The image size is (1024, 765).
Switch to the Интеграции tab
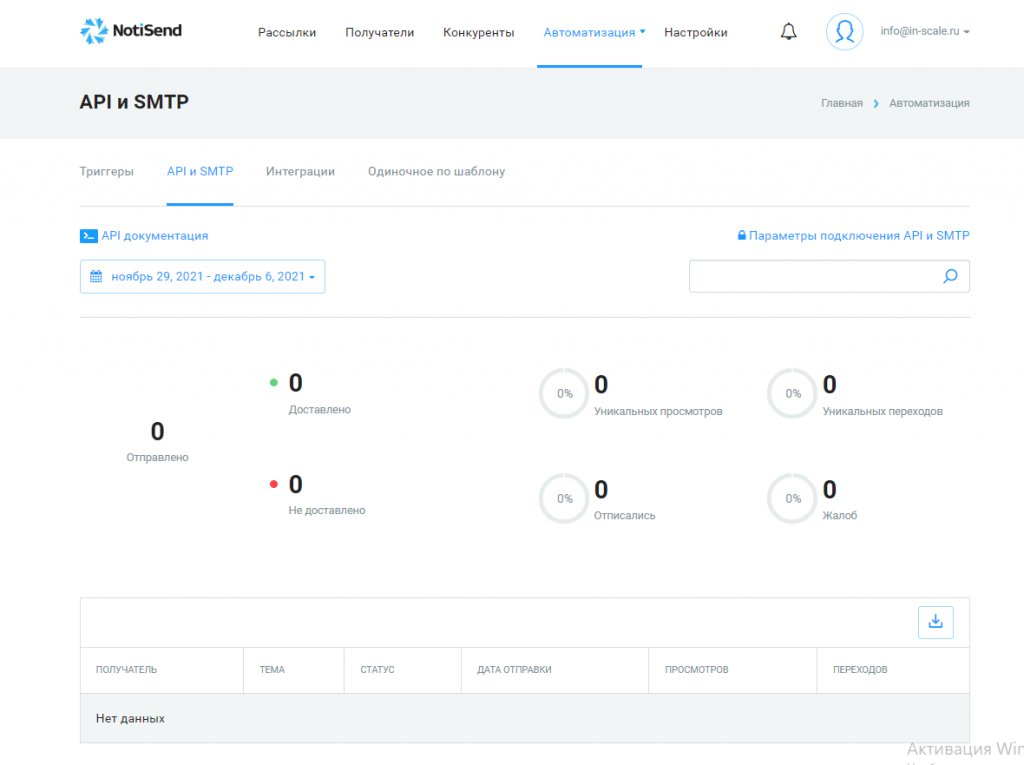(x=300, y=171)
